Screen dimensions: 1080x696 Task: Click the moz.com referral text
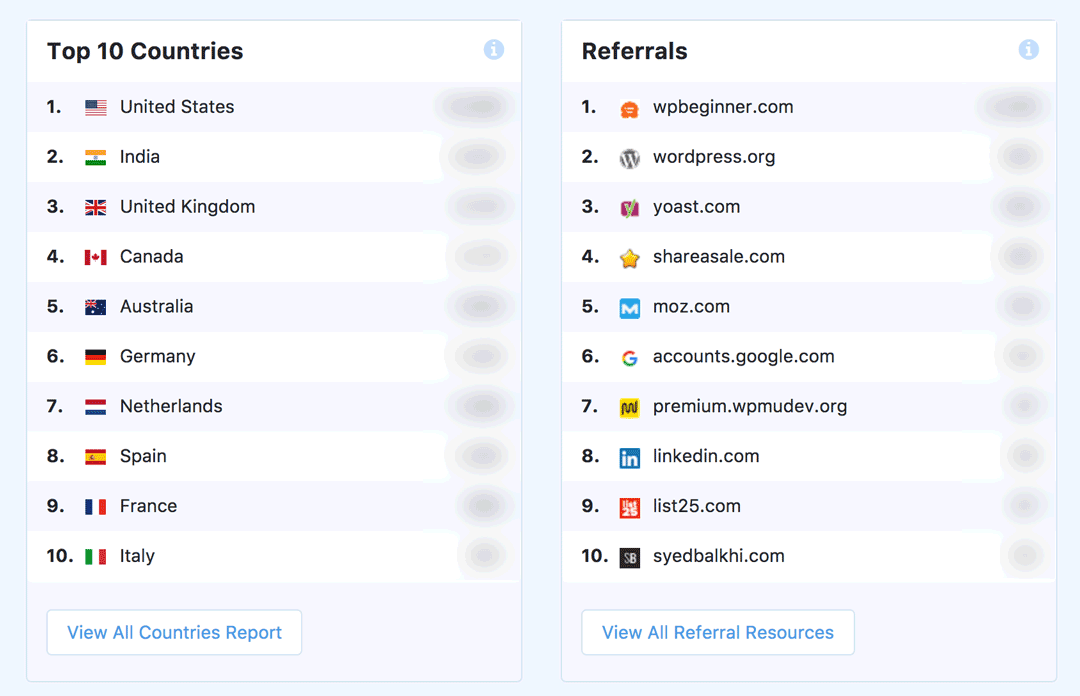[692, 306]
